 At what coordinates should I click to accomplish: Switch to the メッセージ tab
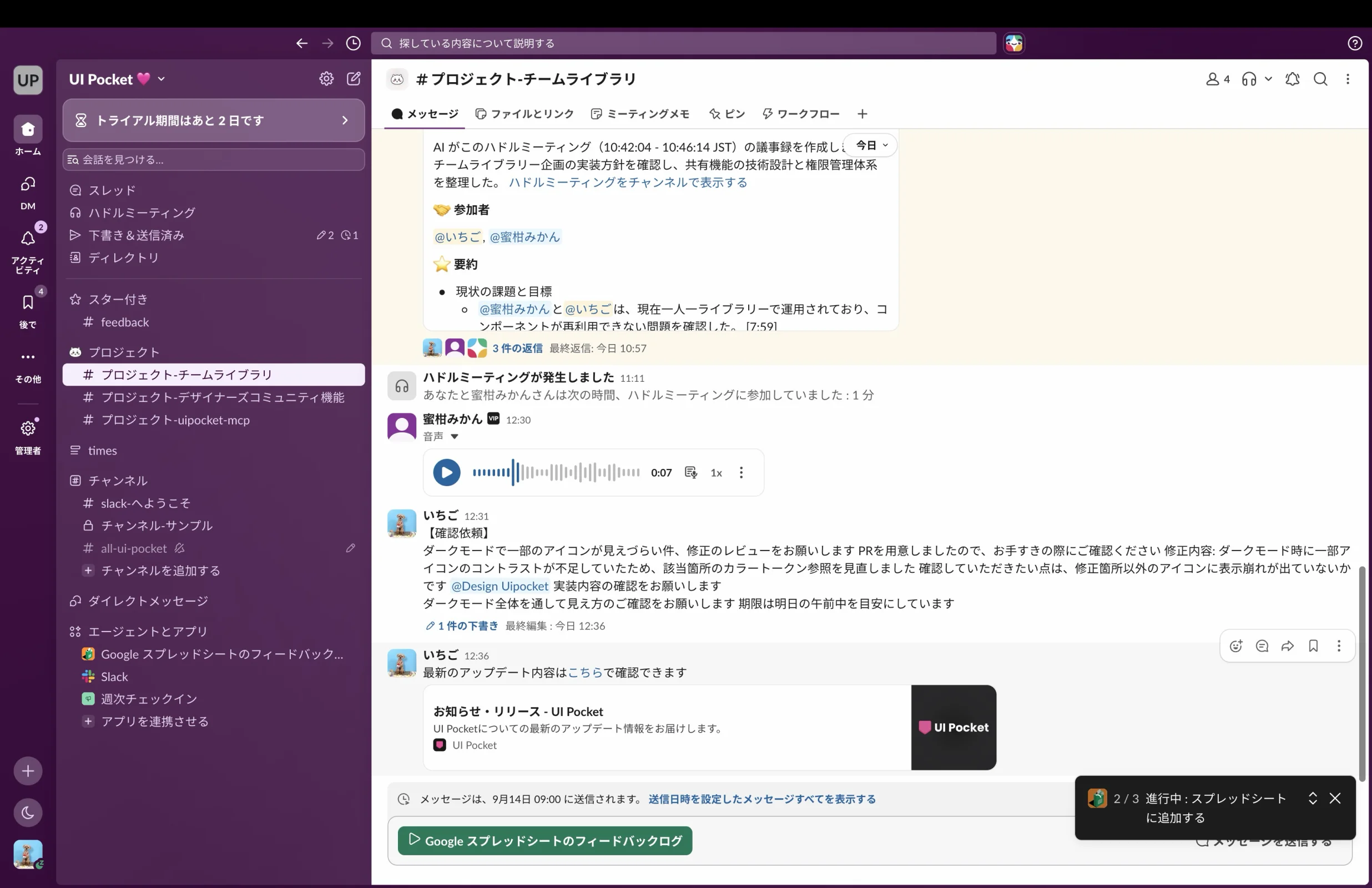(x=425, y=114)
